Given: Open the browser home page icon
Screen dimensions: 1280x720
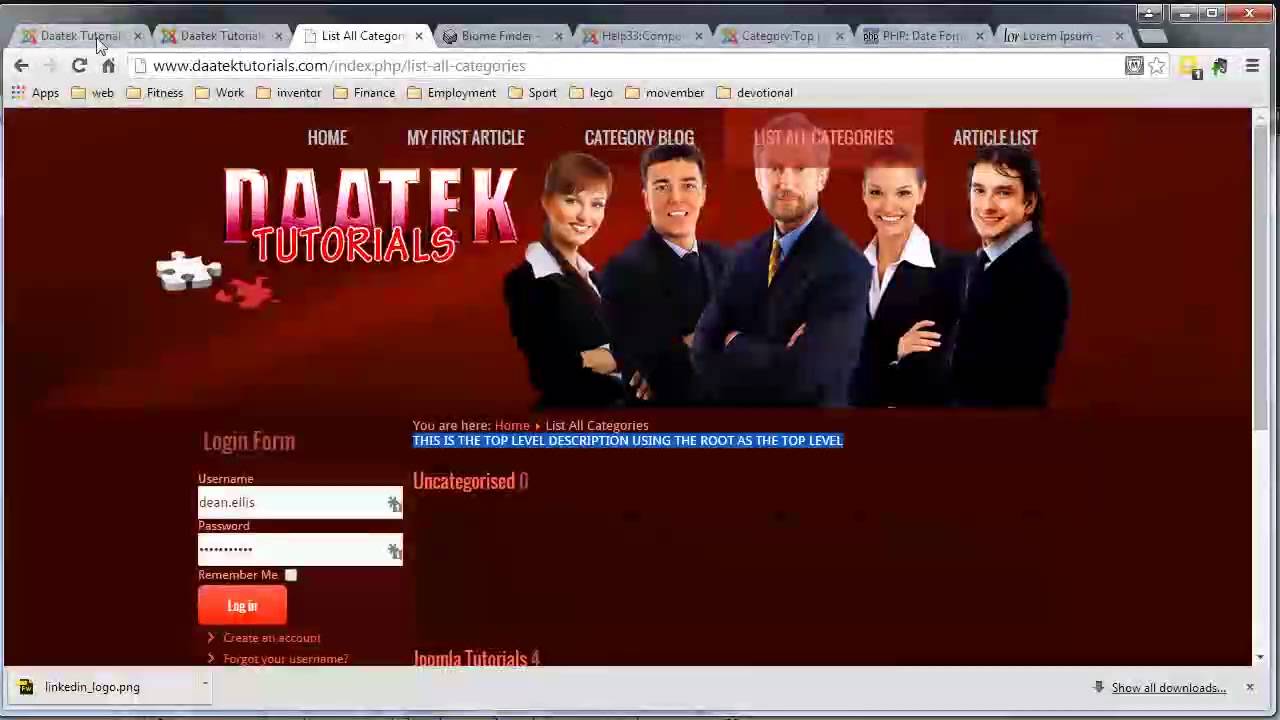Looking at the screenshot, I should click(x=109, y=66).
